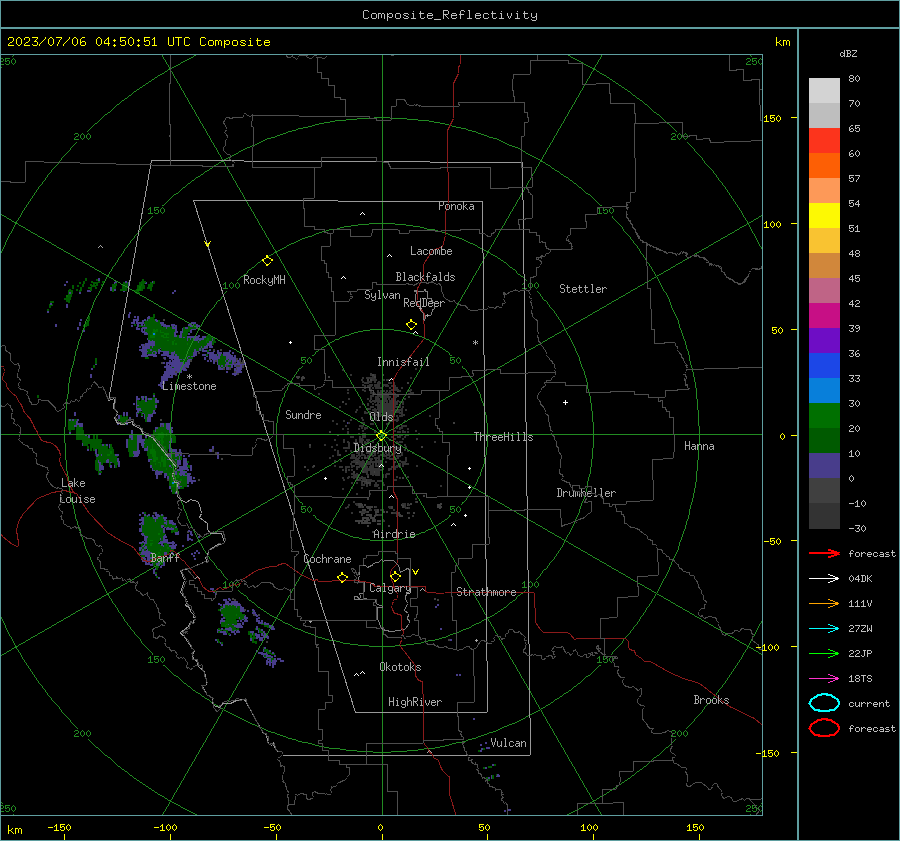Click the cyan current ellipse icon
900x841 pixels.
[x=824, y=703]
